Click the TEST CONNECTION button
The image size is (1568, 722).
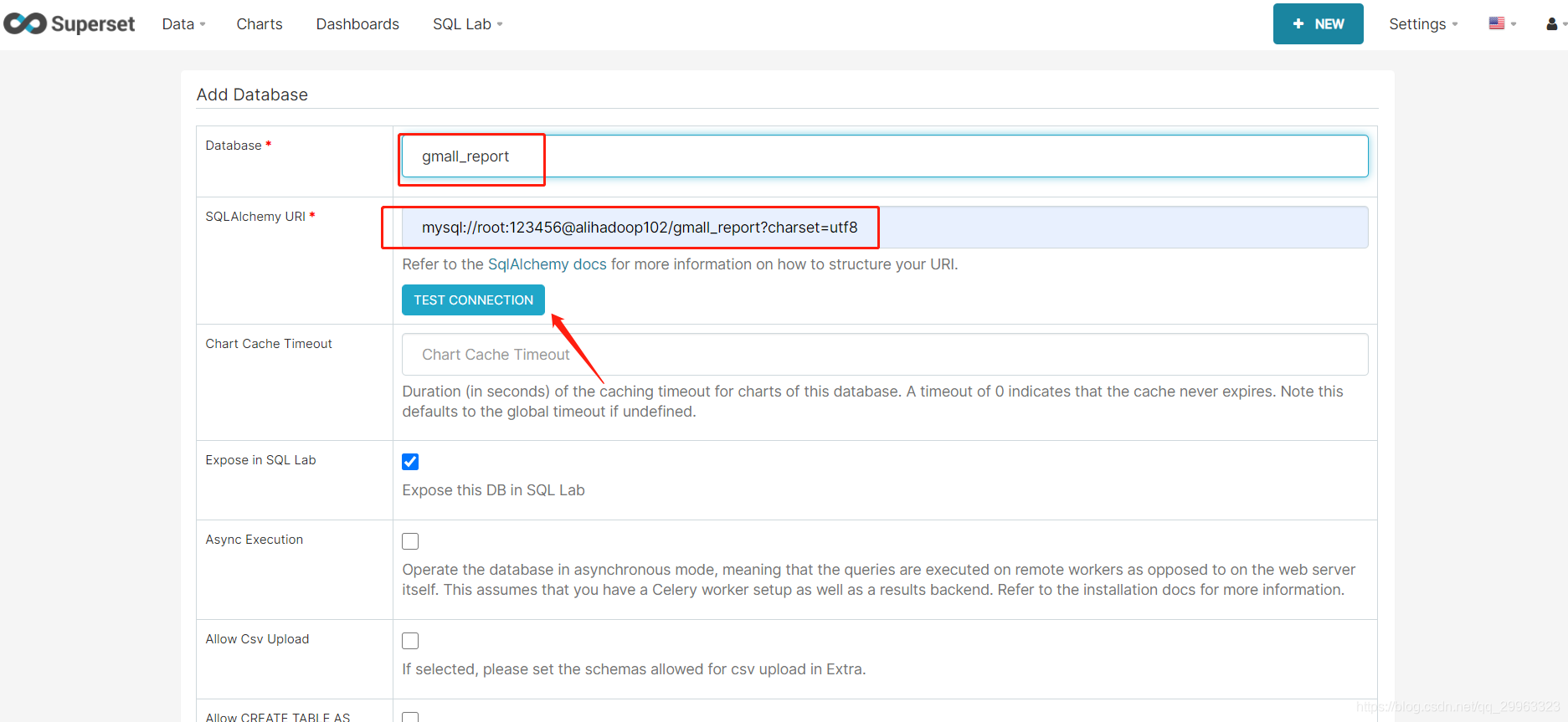[473, 300]
